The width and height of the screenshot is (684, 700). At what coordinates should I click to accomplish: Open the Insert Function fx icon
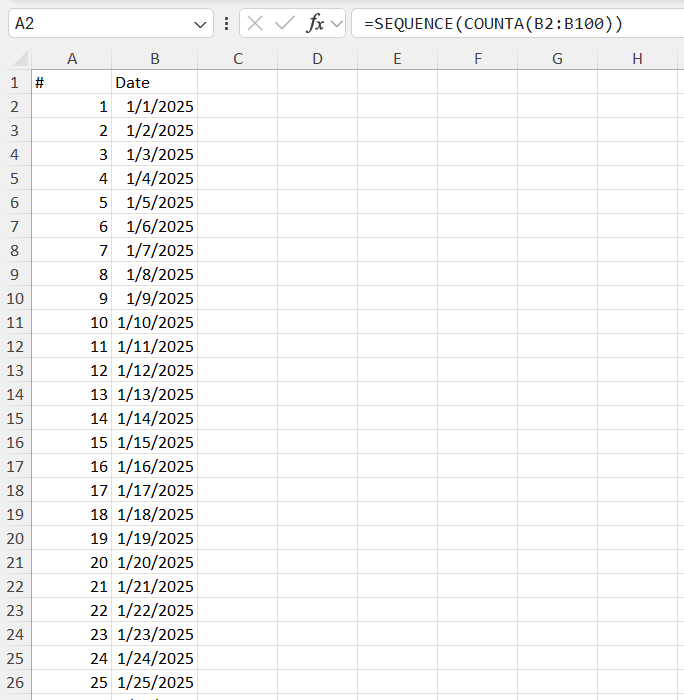coord(315,23)
